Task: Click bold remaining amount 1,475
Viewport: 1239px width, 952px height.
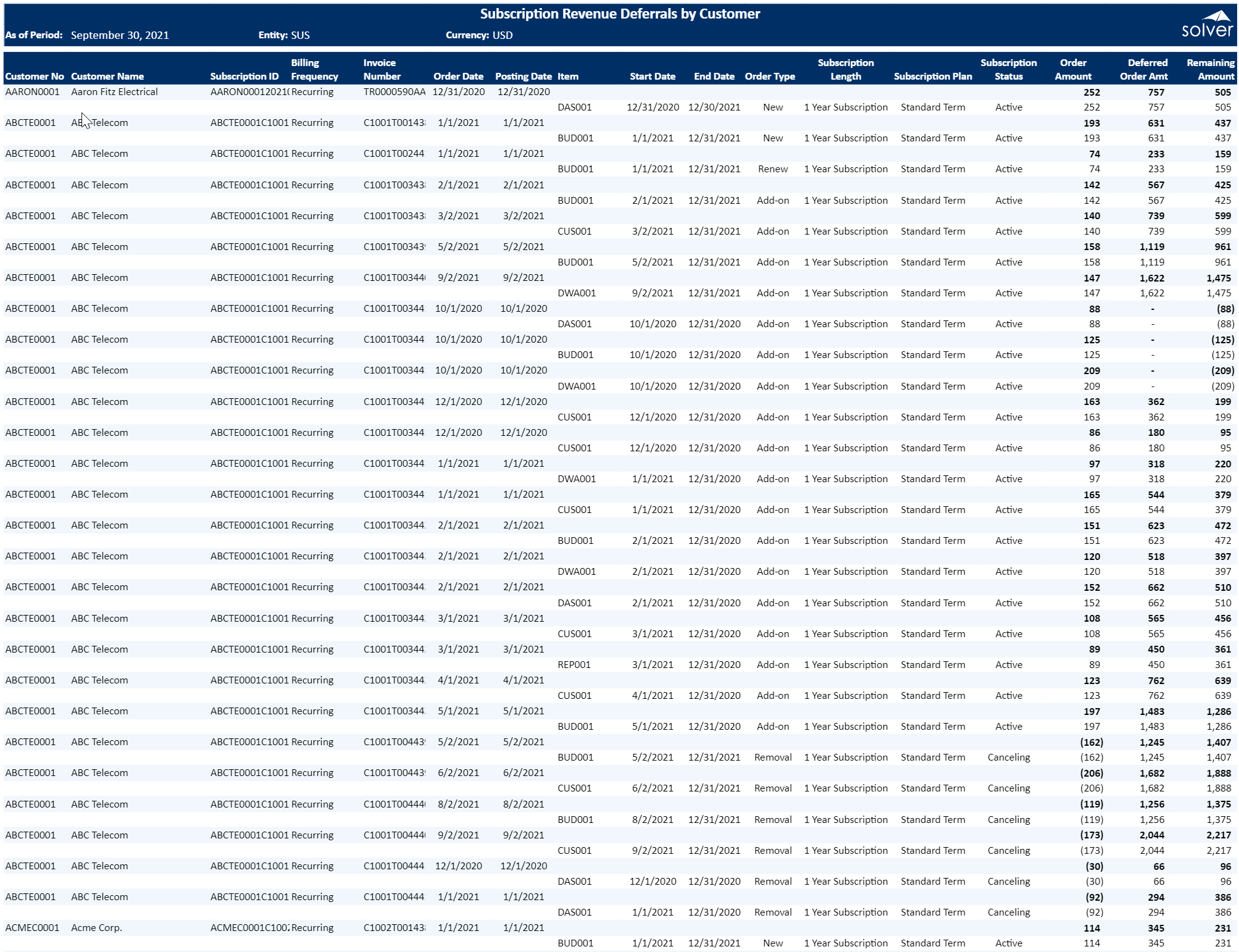Action: 1219,278
